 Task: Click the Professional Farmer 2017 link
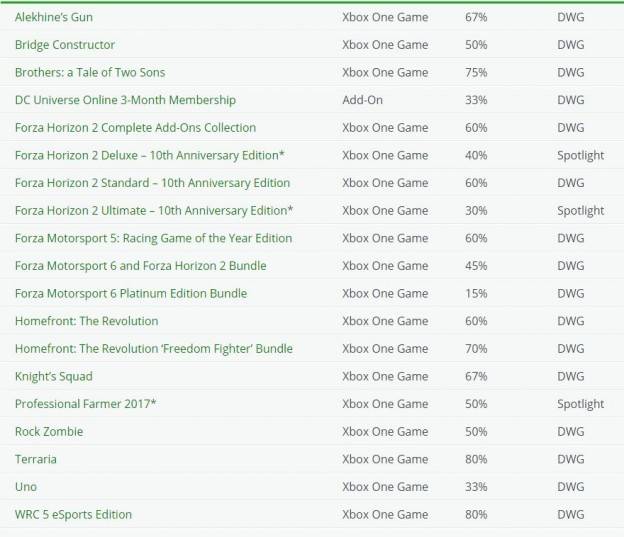click(86, 404)
